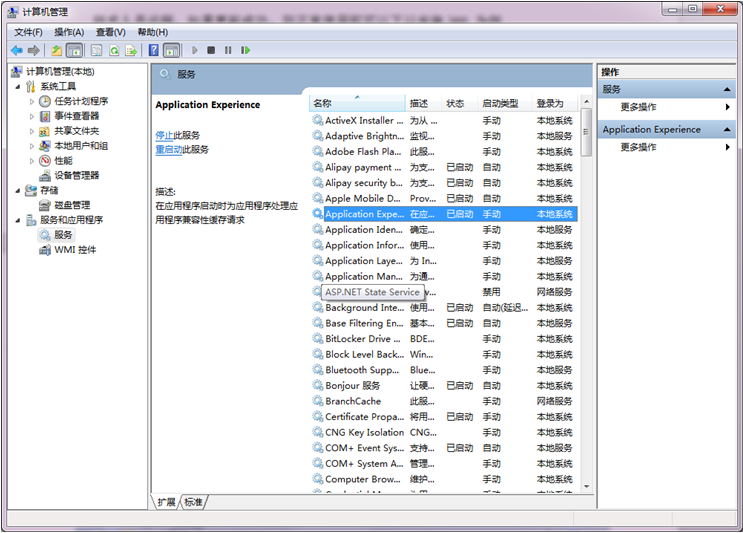
Task: Expand the 本地用户和组 tree node
Action: [32, 145]
